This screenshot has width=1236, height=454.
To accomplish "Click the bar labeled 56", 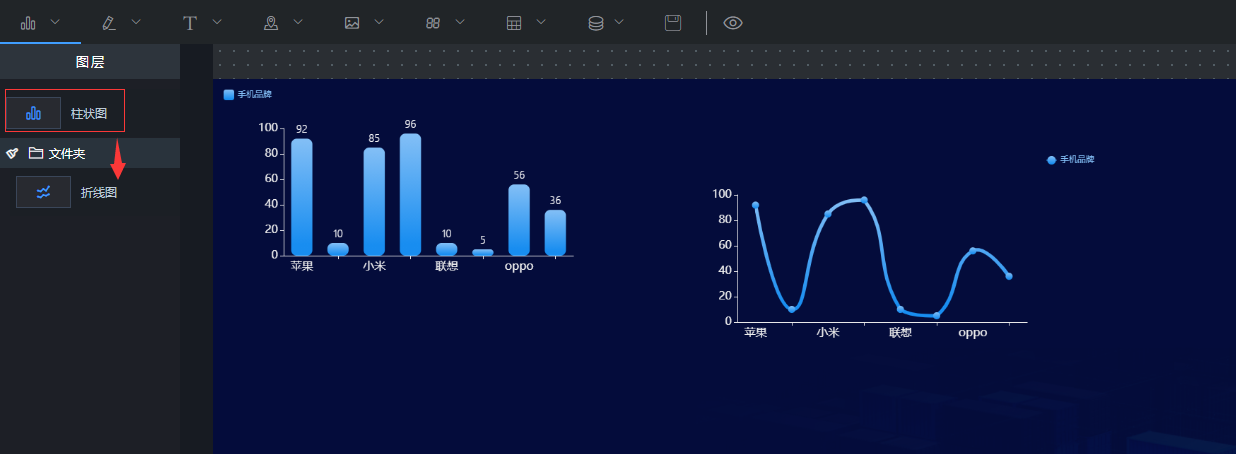I will pos(519,220).
